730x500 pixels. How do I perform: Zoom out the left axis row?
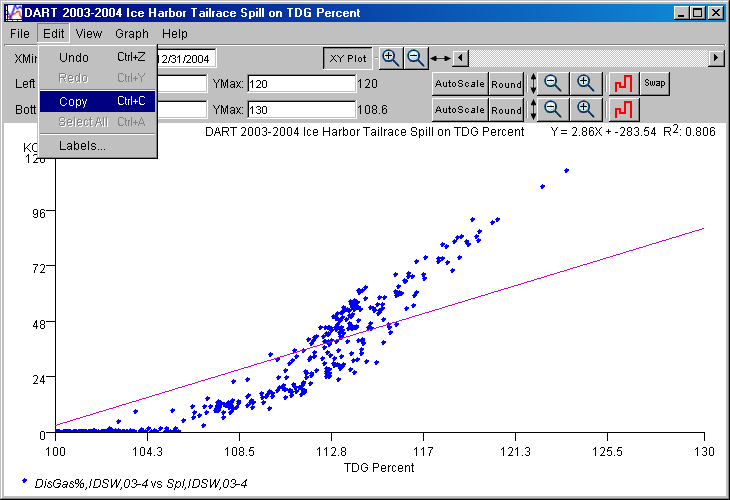pyautogui.click(x=552, y=83)
